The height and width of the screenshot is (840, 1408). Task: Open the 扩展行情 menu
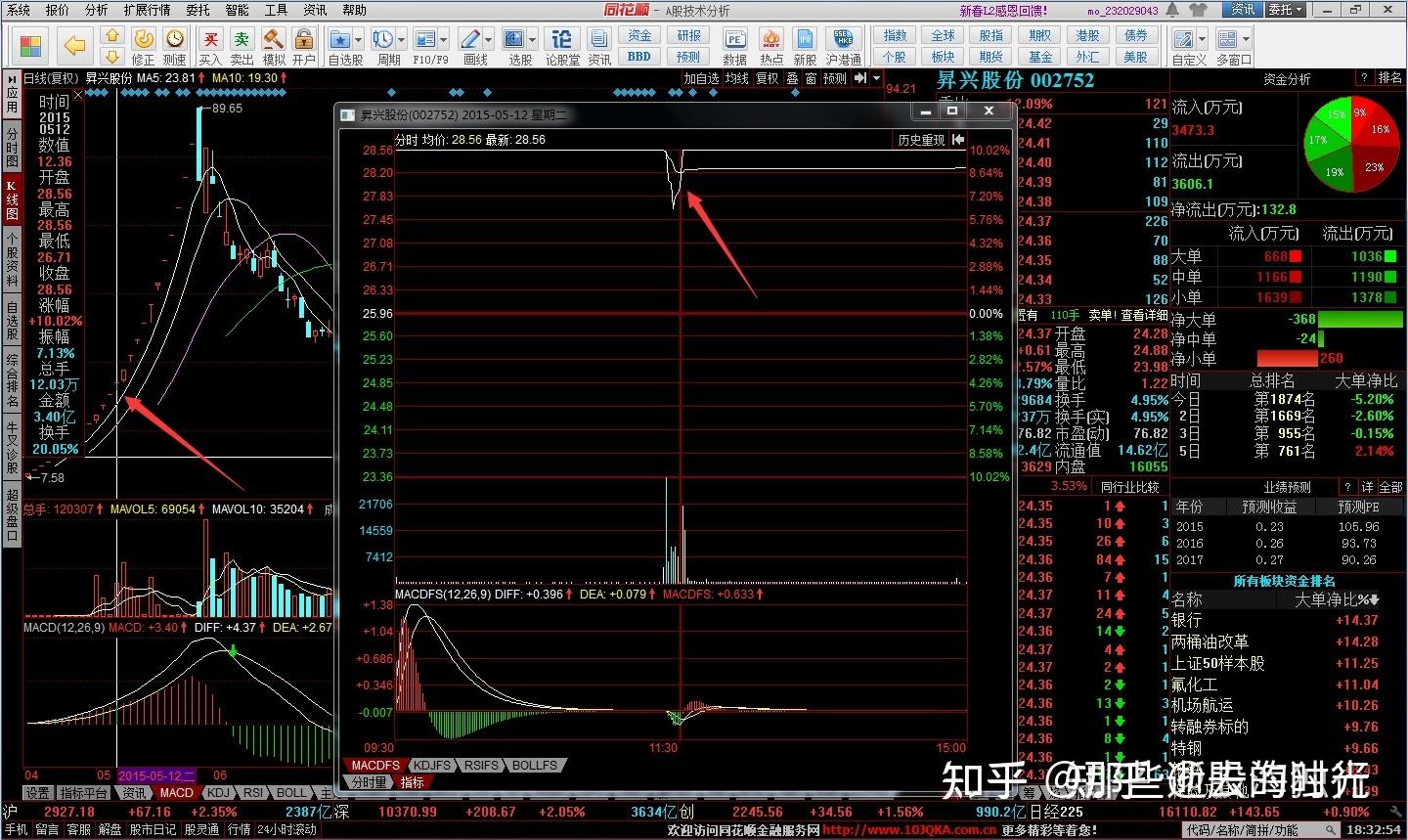[147, 10]
